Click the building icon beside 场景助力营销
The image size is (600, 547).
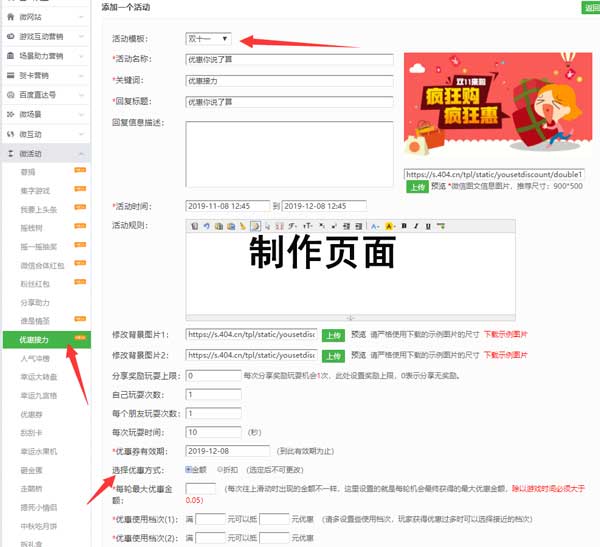pos(11,56)
